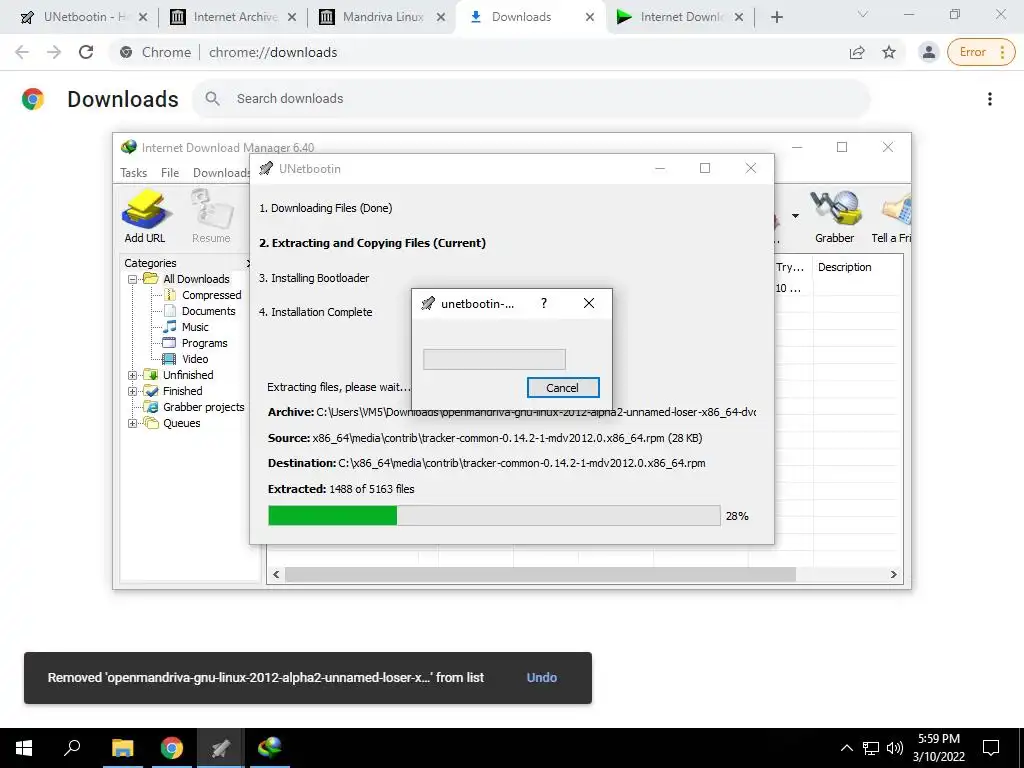Show hidden system tray icons
The image size is (1024, 768).
pos(846,748)
